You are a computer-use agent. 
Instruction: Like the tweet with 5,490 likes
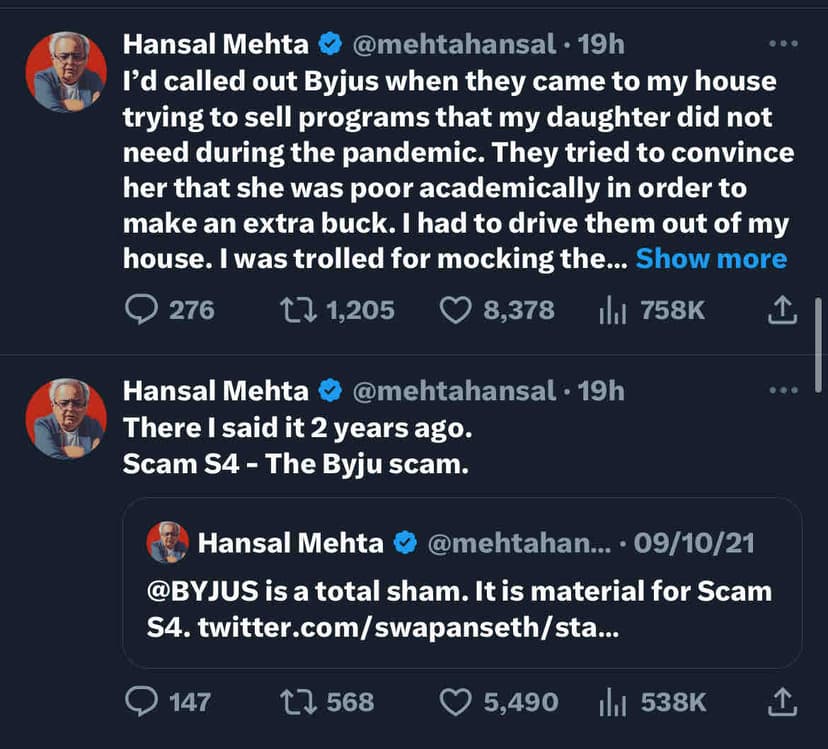tap(455, 701)
